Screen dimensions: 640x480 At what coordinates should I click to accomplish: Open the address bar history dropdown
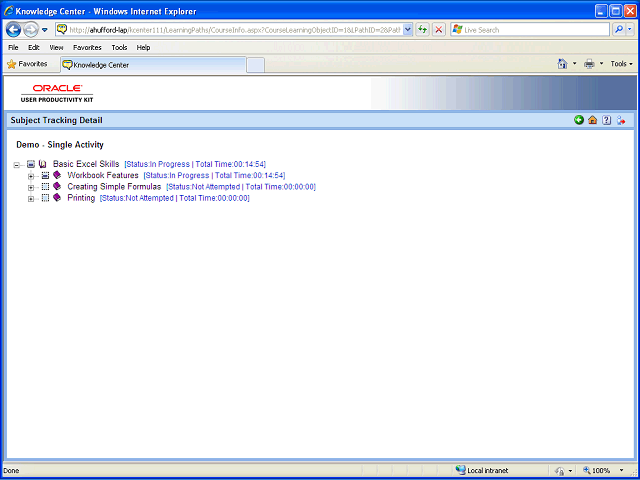coord(407,29)
